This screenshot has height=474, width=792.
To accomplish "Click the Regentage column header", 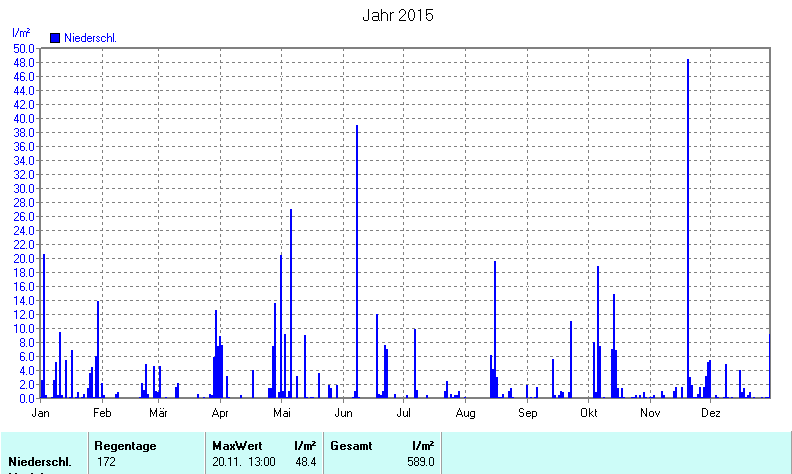I will coord(125,445).
